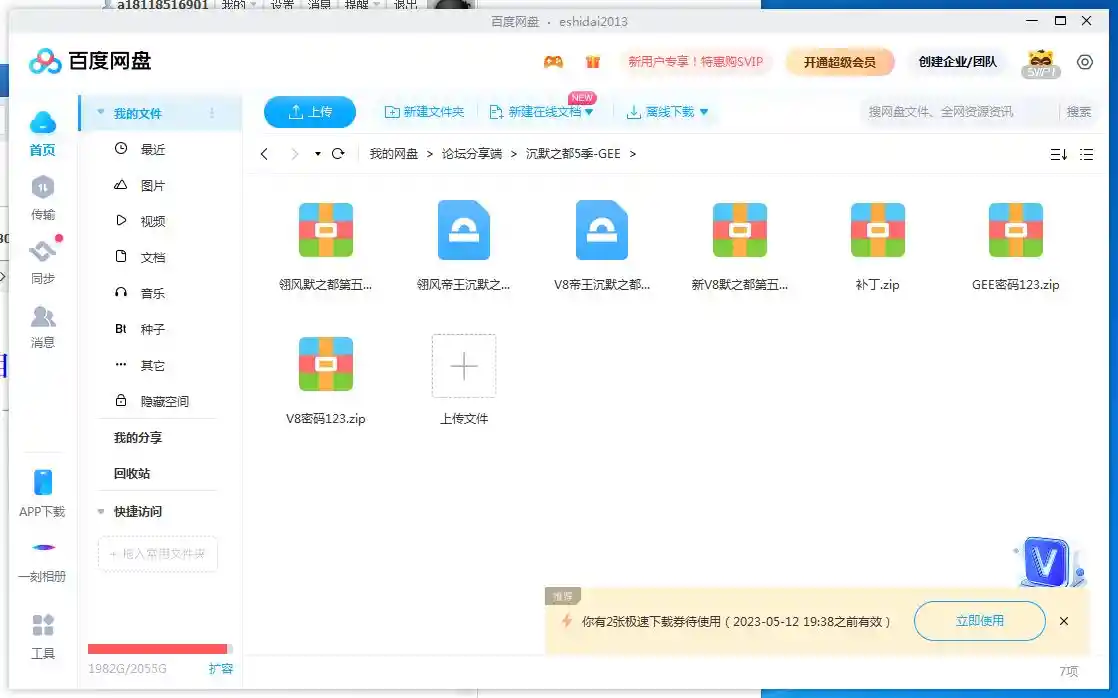Select V8密码123.zip file
Screen dimensions: 1118x698
point(326,380)
